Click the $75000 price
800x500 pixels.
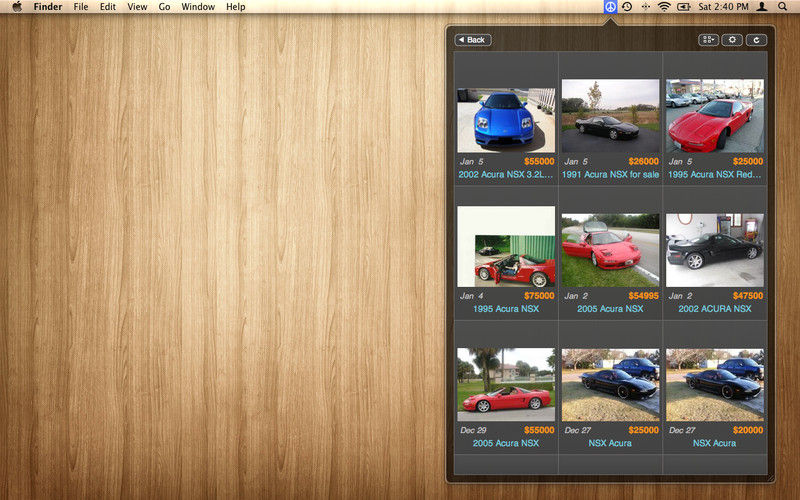(539, 295)
